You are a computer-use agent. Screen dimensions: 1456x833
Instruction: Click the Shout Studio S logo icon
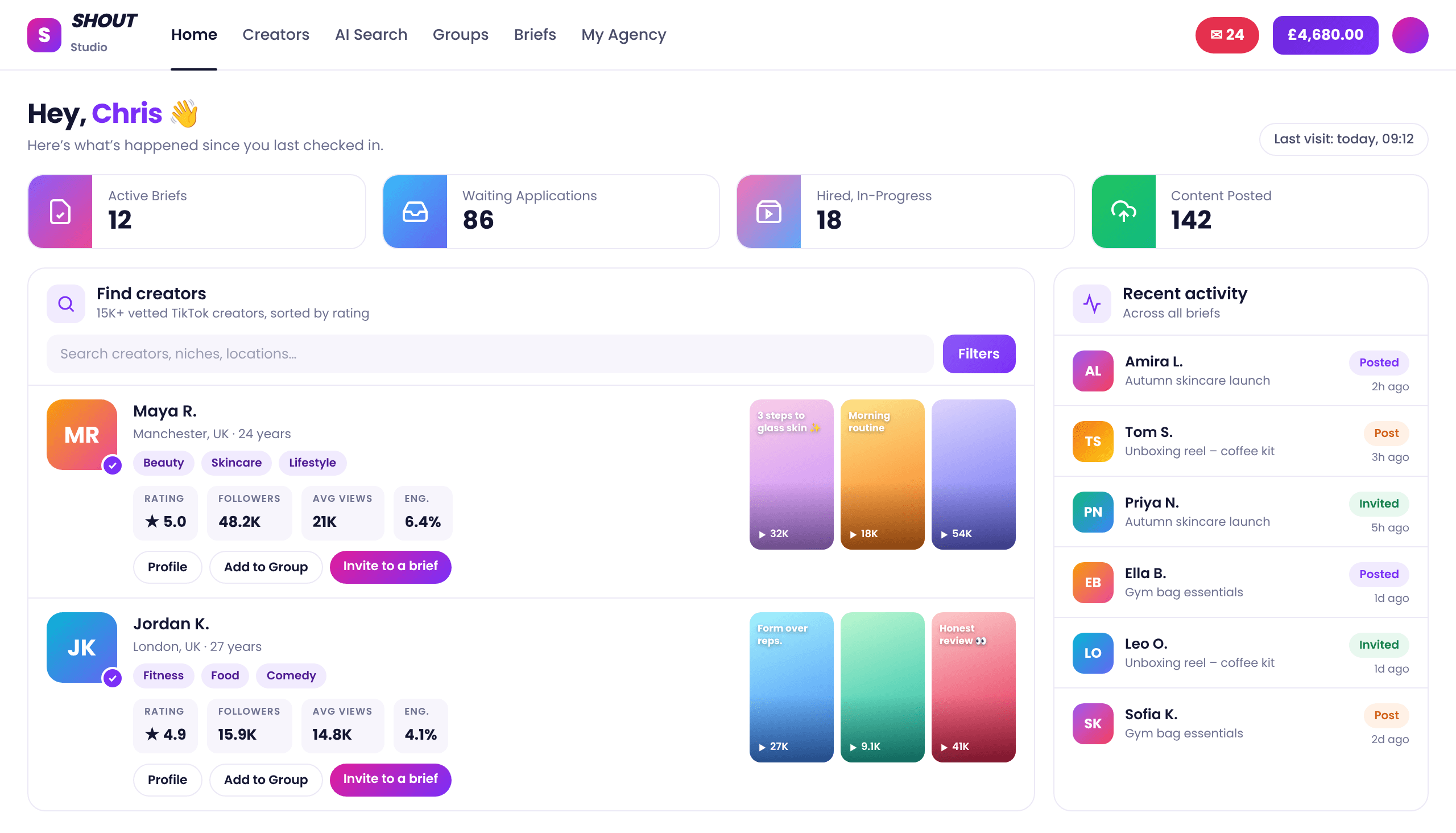[44, 35]
